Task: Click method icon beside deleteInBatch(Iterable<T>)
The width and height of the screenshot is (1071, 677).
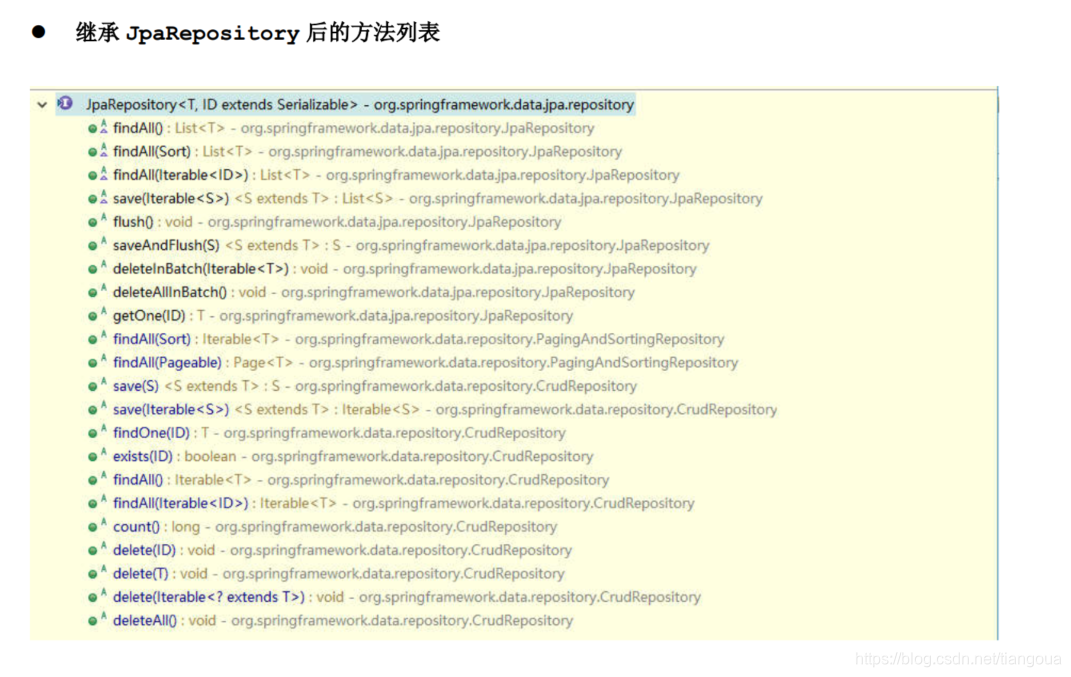Action: 97,268
